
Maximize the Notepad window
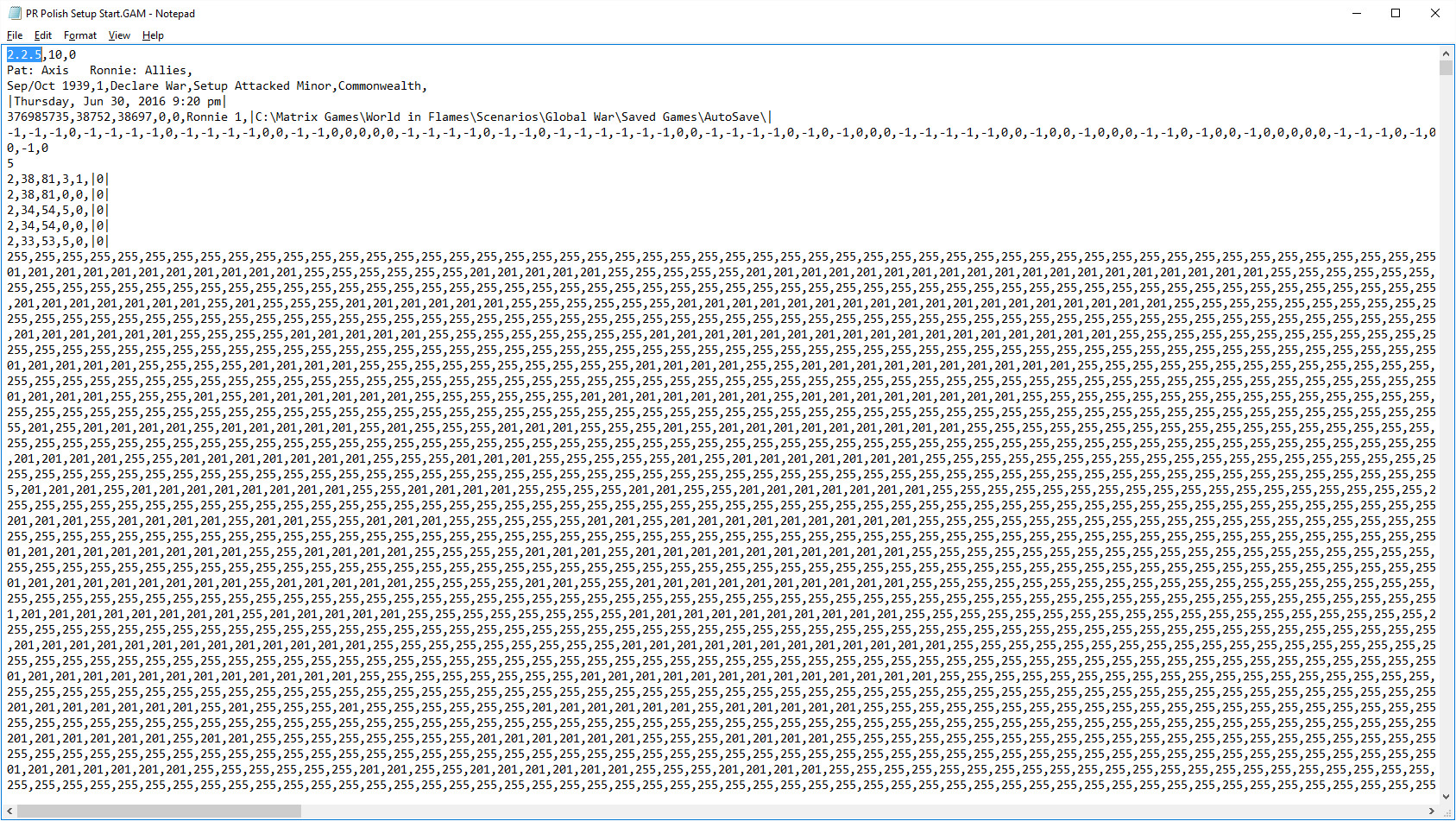(x=1396, y=13)
